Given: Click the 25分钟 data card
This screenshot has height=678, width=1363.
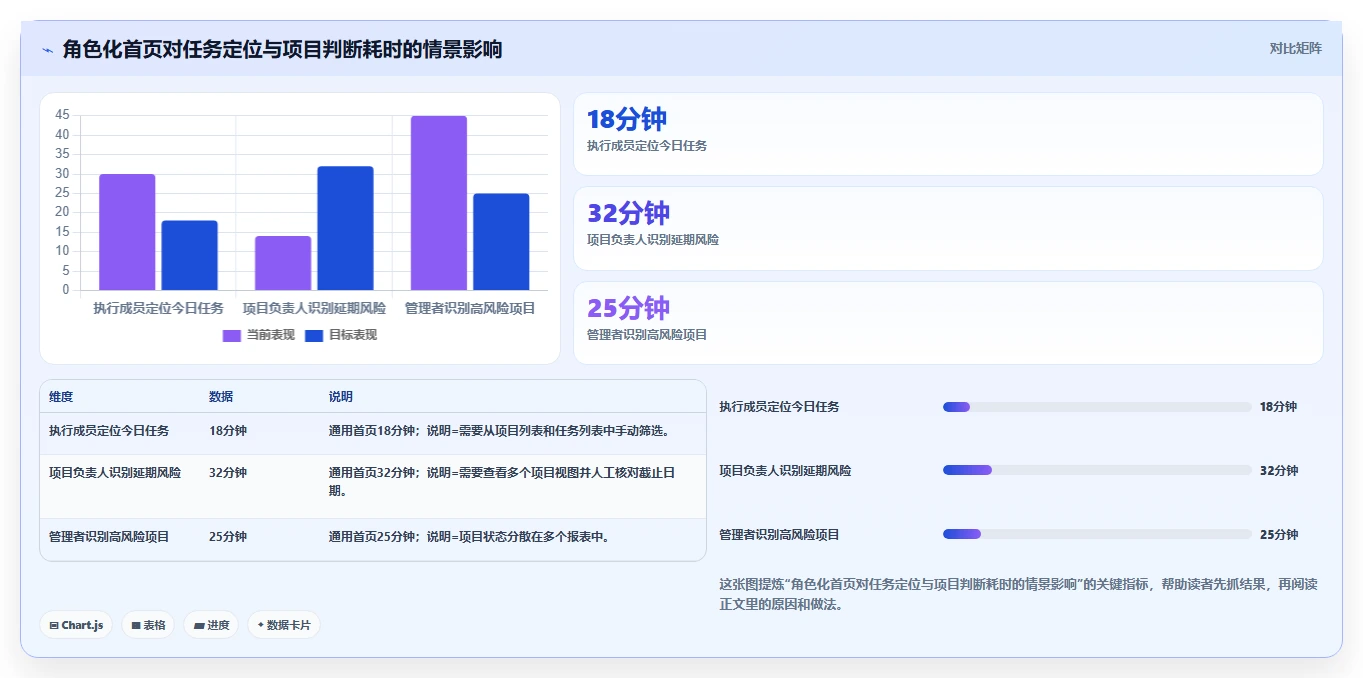Looking at the screenshot, I should click(x=948, y=323).
